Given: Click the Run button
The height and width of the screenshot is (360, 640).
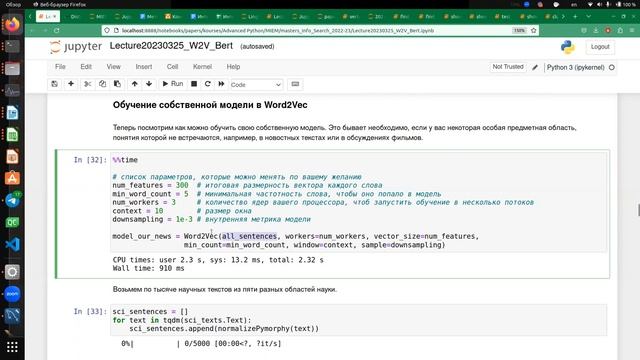Looking at the screenshot, I should pyautogui.click(x=173, y=84).
